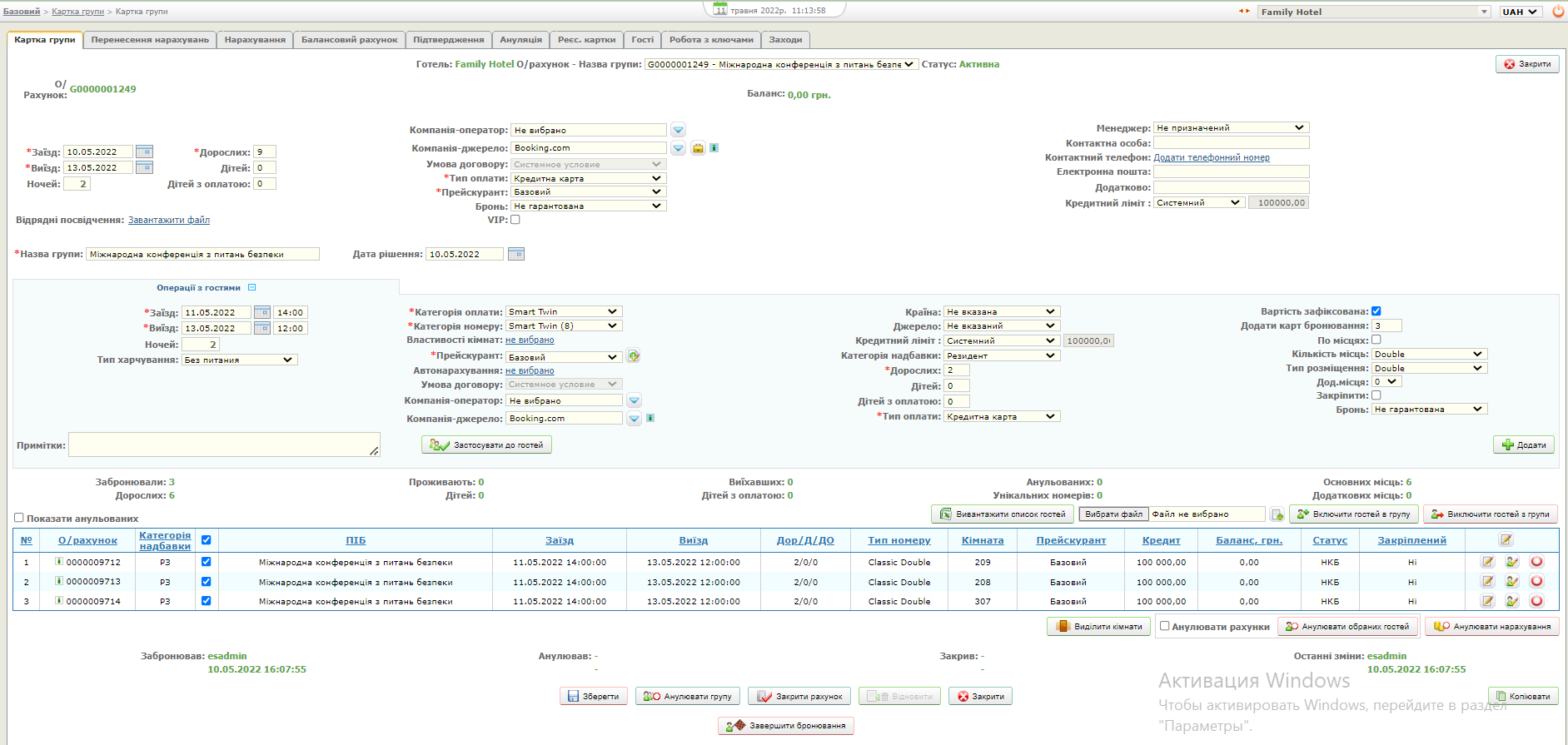The width and height of the screenshot is (1568, 745).
Task: Open the Балансовий рахунок tab
Action: (x=349, y=40)
